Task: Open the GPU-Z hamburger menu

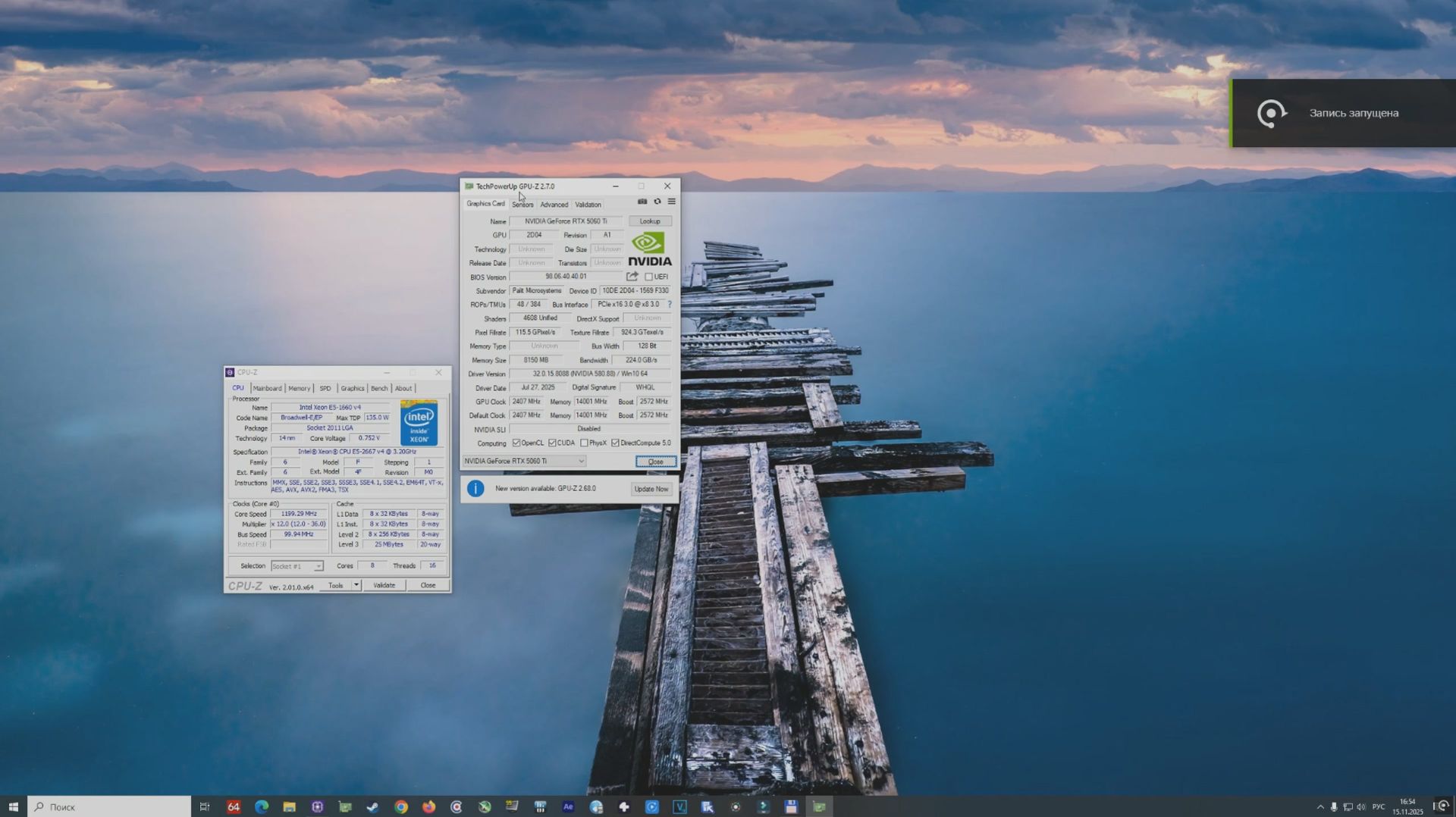Action: 671,202
